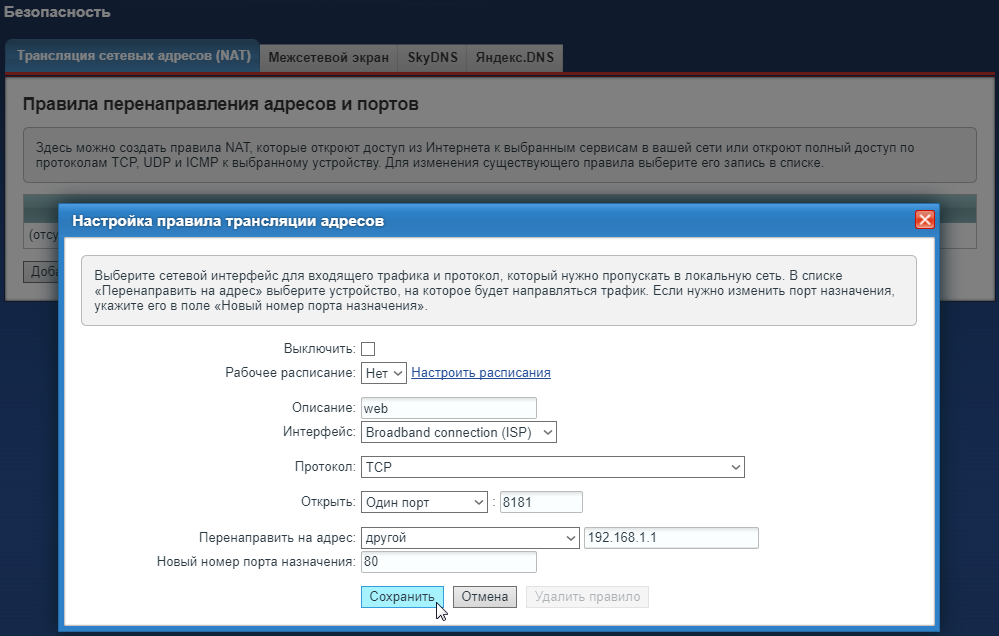Open the SkyDNS tab
The width and height of the screenshot is (999, 636).
point(431,57)
